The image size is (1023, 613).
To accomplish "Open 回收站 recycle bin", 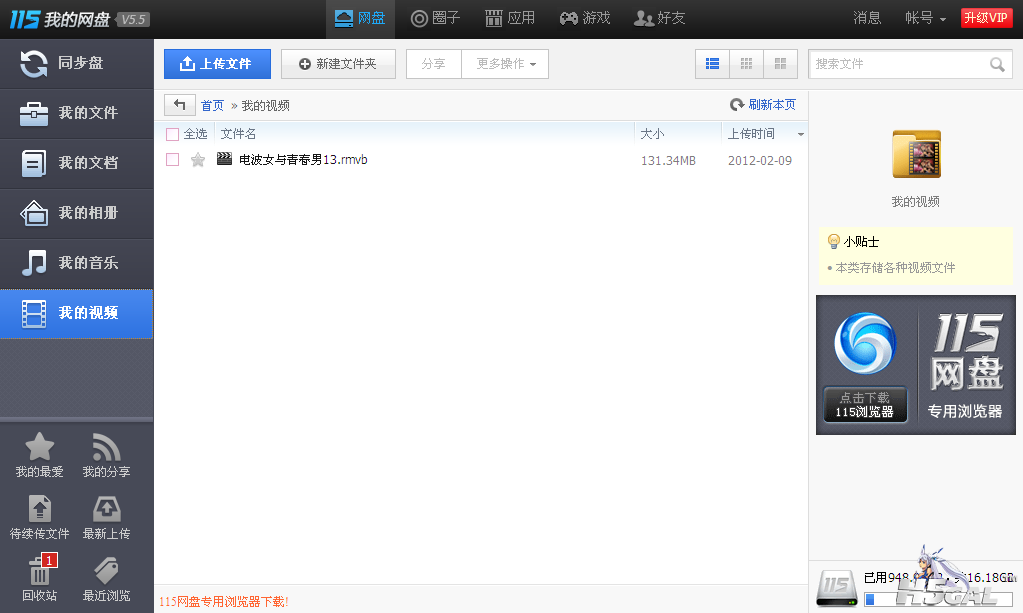I will tap(39, 578).
